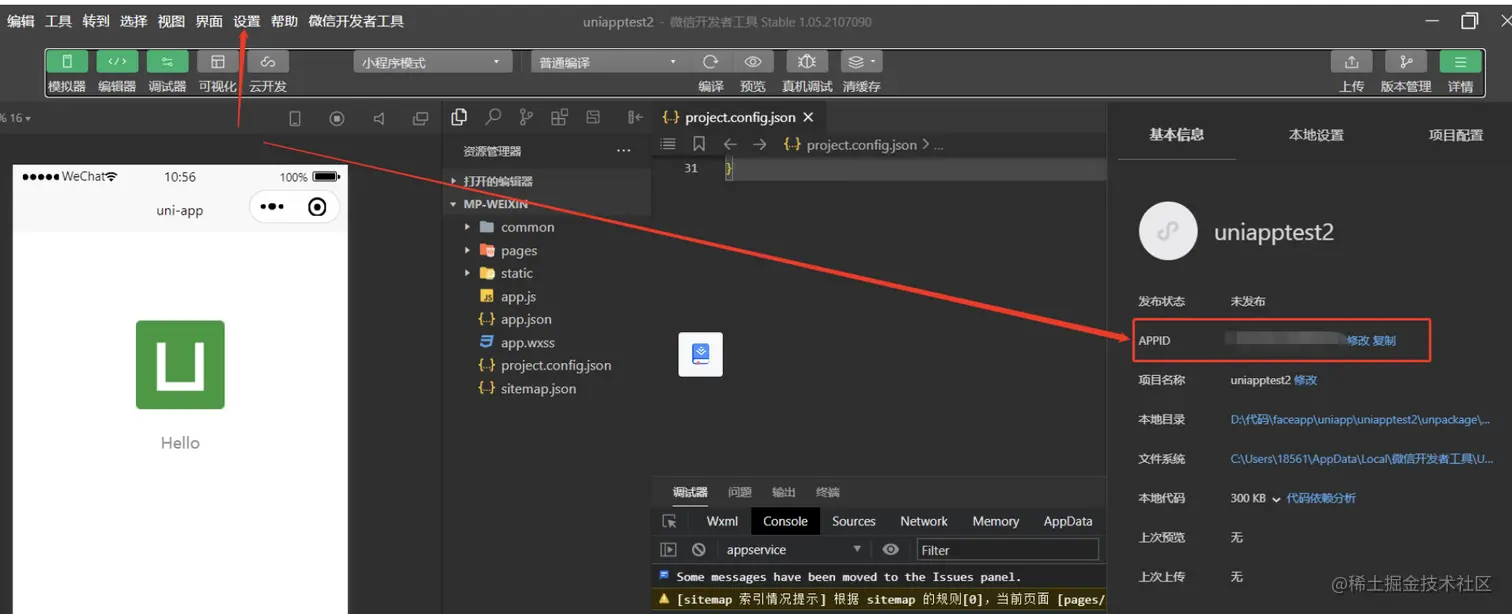Click the element inspect picker icon
1512x614 pixels.
[669, 521]
